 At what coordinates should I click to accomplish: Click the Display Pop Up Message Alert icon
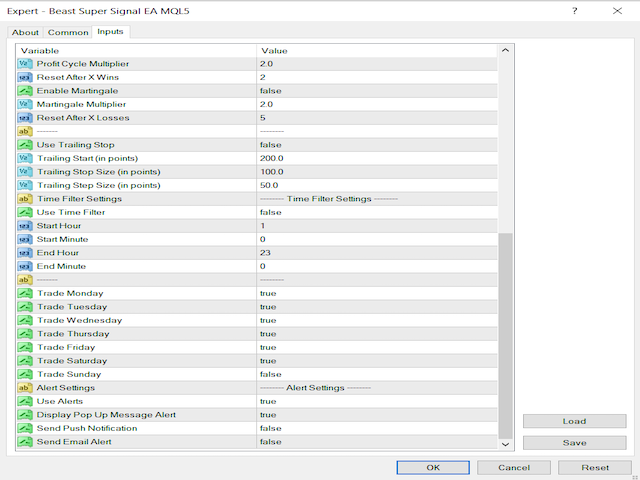[x=25, y=414]
